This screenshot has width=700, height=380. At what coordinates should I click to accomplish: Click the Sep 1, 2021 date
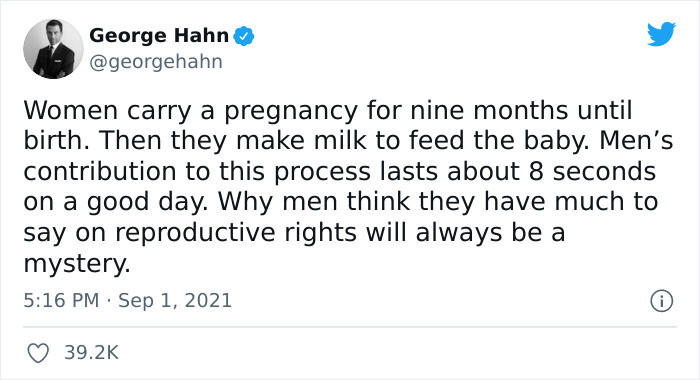click(x=175, y=300)
